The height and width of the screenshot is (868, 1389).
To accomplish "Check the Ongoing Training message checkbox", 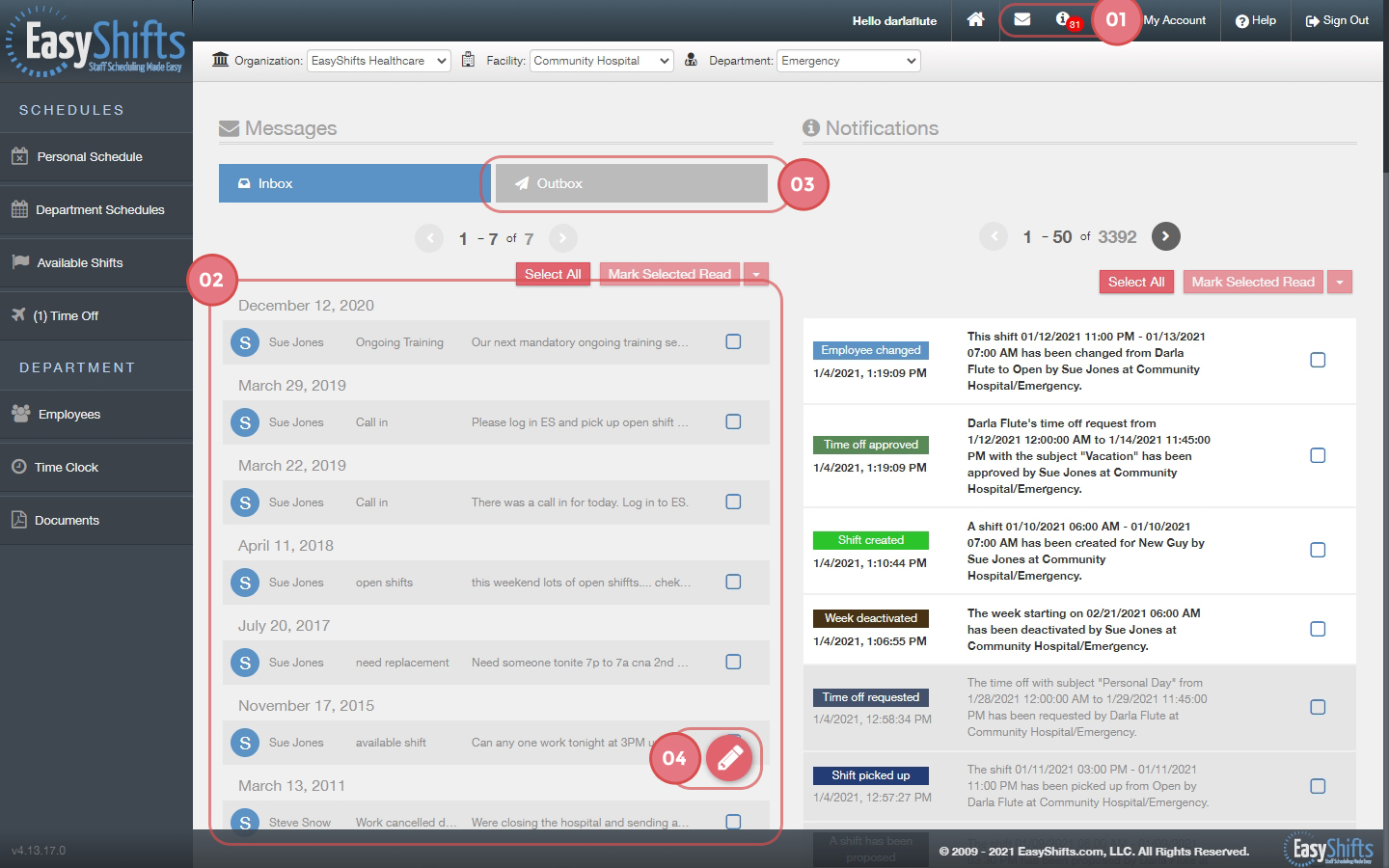I will tap(733, 341).
